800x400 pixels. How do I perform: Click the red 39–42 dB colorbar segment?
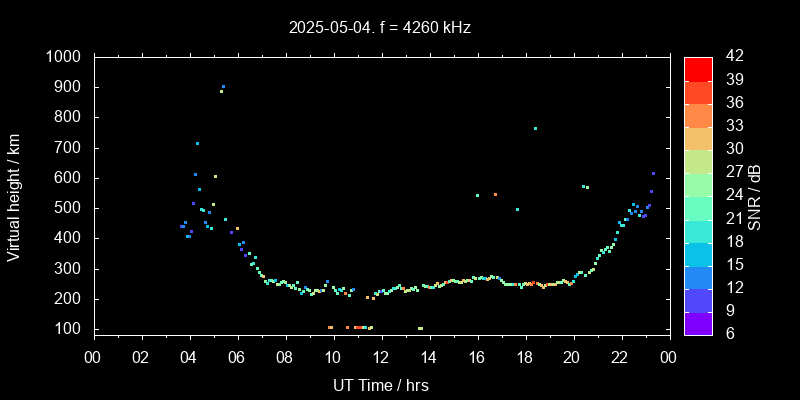click(x=698, y=68)
